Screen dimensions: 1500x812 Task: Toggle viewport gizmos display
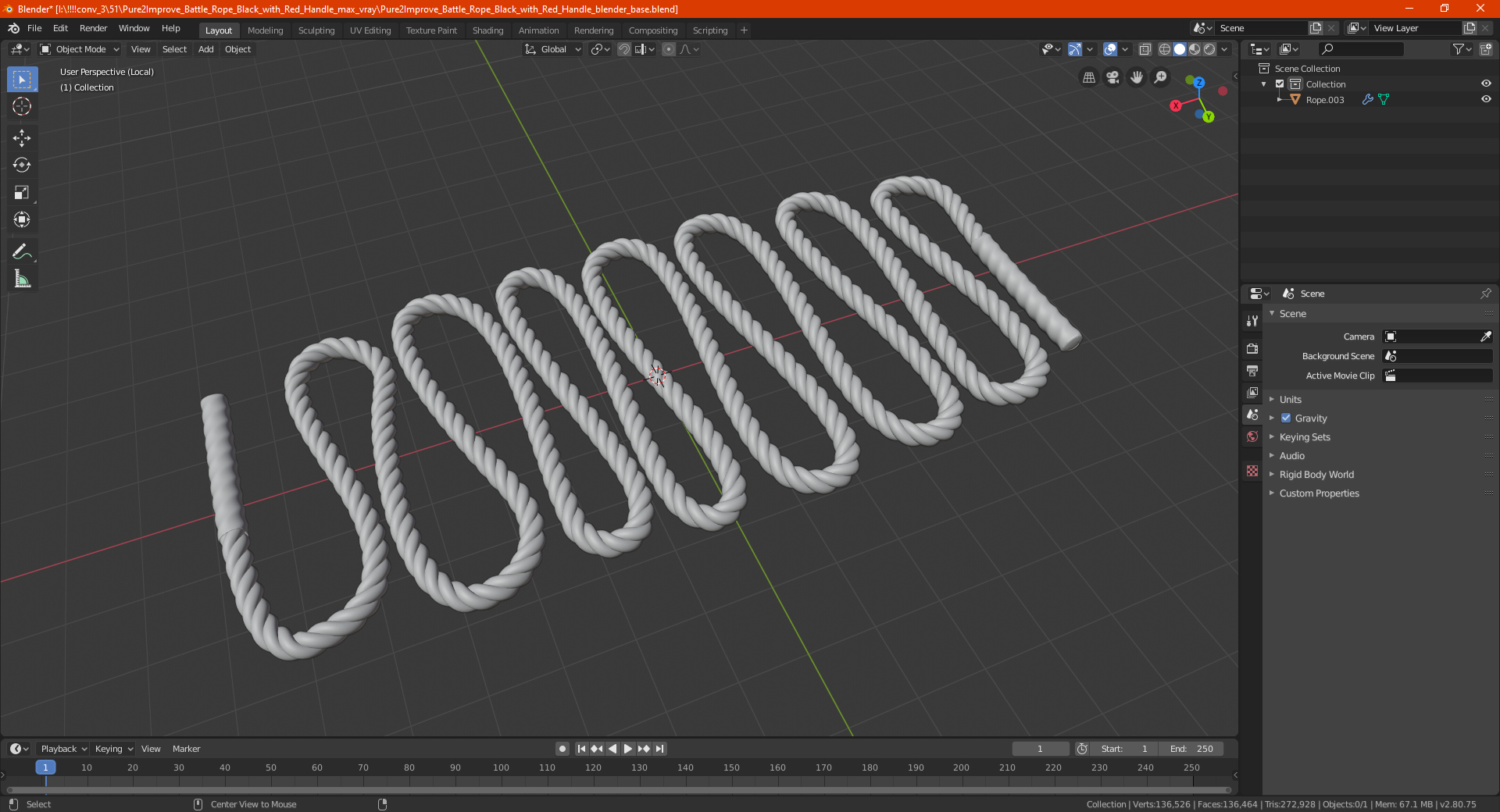coord(1075,49)
